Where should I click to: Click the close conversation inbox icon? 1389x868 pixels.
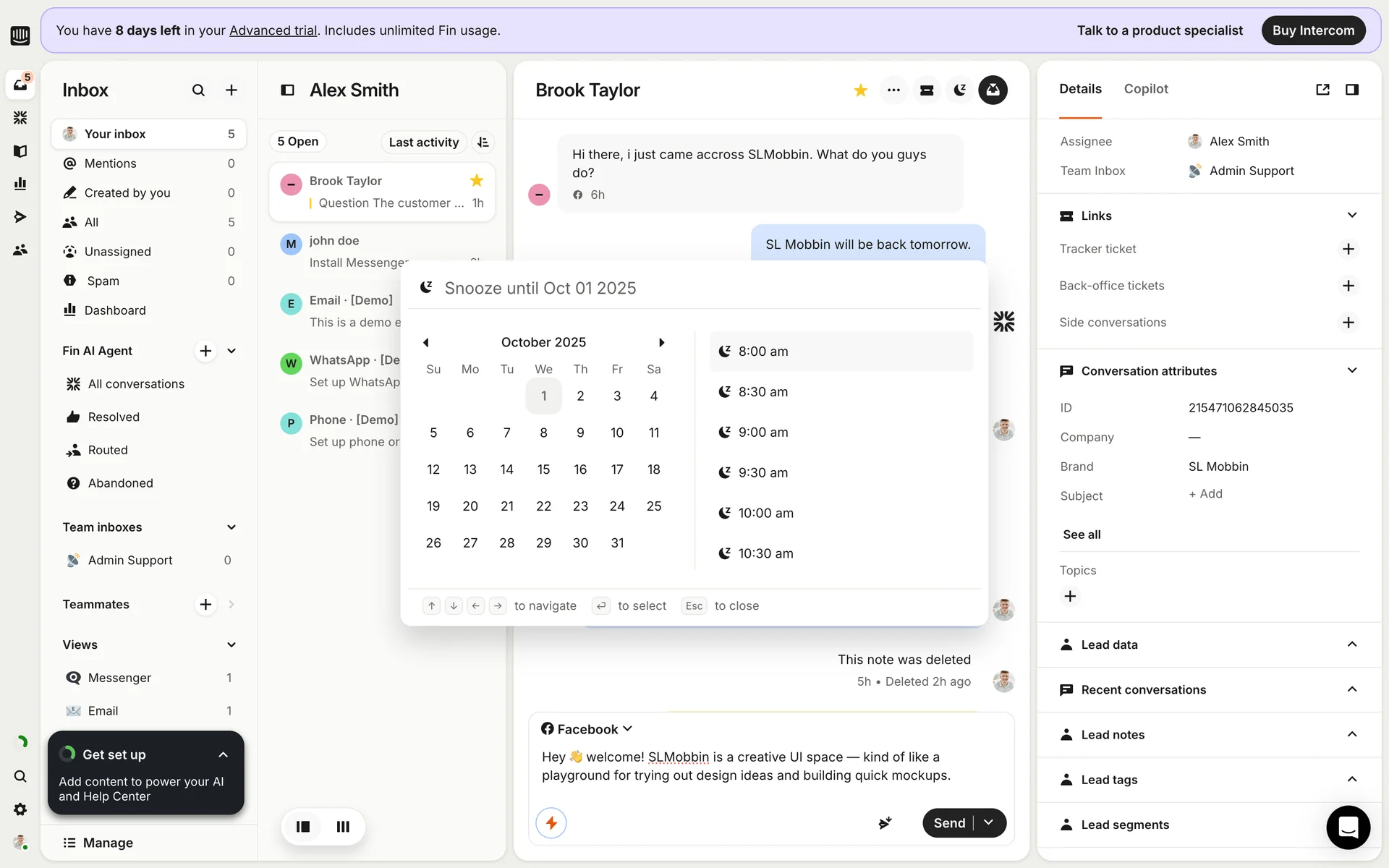coord(993,90)
